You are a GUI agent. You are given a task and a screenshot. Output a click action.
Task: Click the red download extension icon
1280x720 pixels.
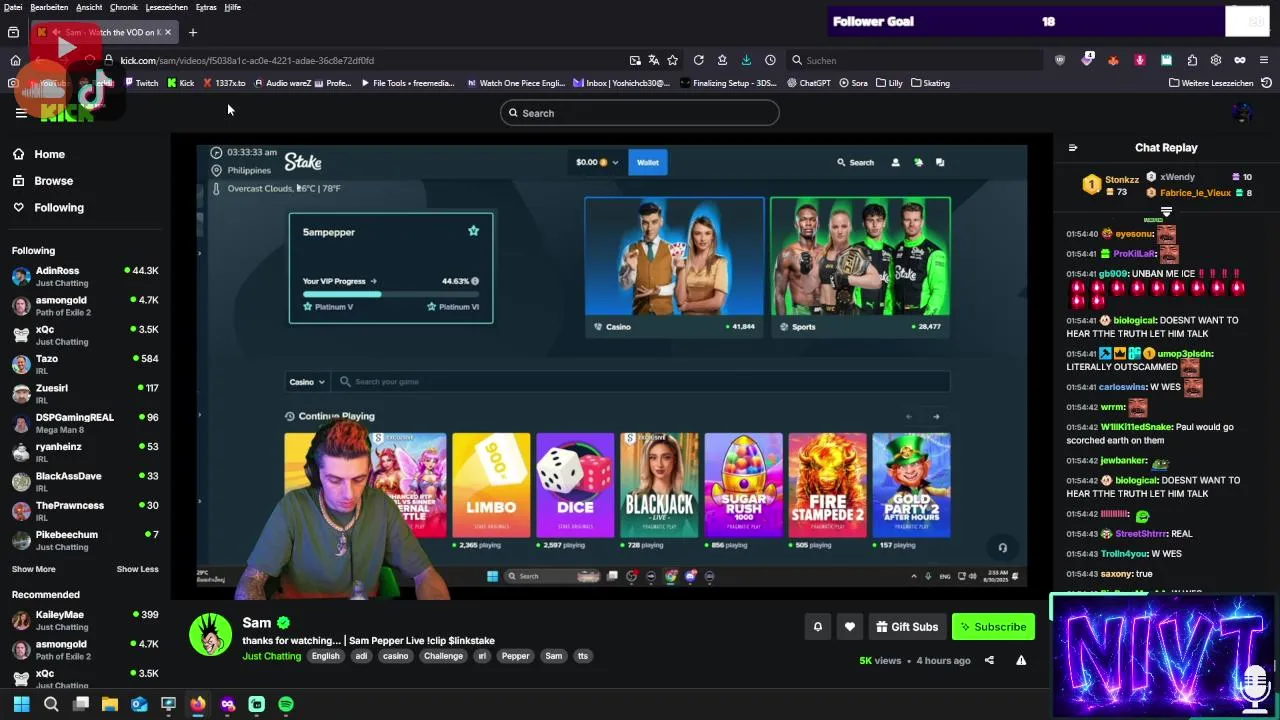[1139, 60]
